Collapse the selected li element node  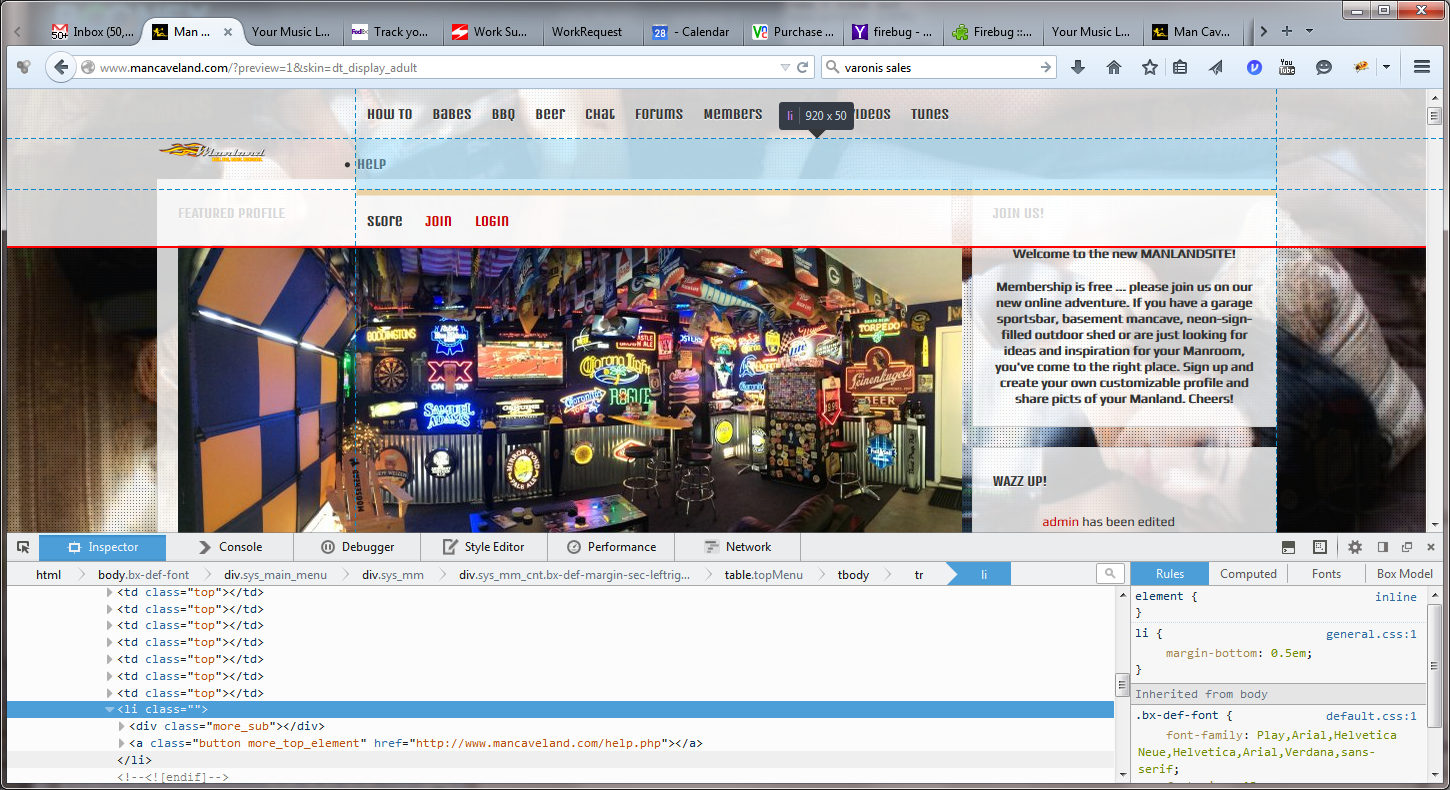click(110, 709)
